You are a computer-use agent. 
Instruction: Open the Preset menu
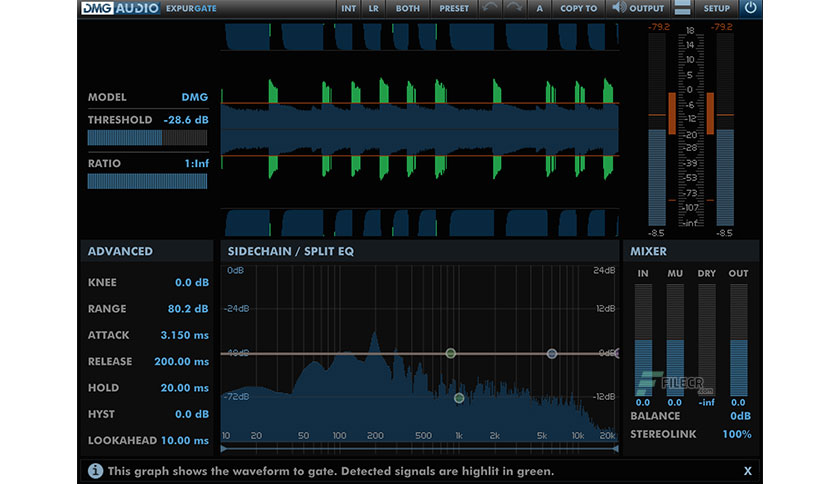coord(453,8)
